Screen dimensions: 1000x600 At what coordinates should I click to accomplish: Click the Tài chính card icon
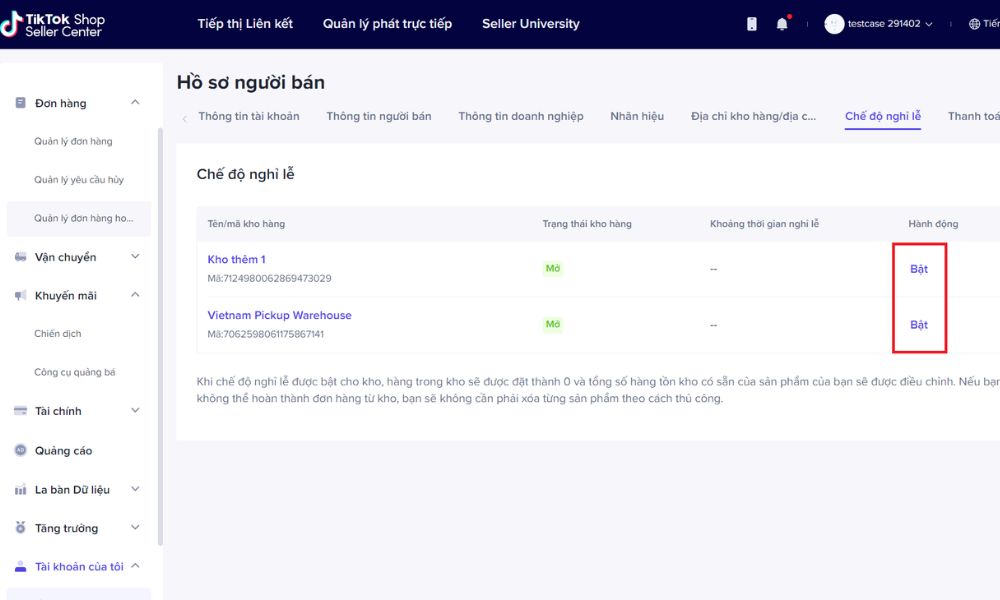point(20,411)
